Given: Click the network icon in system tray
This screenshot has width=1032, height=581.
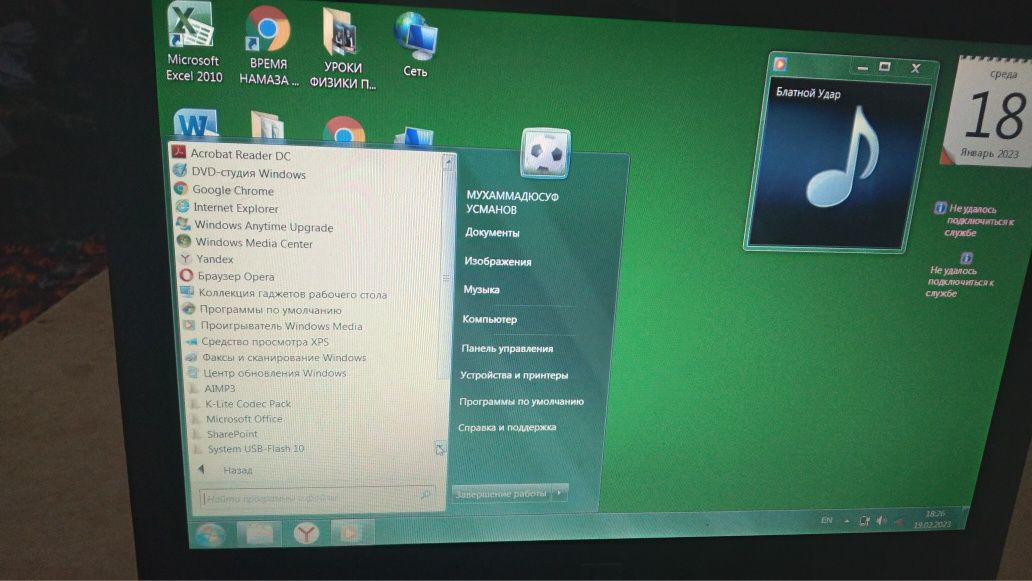Looking at the screenshot, I should (x=864, y=520).
